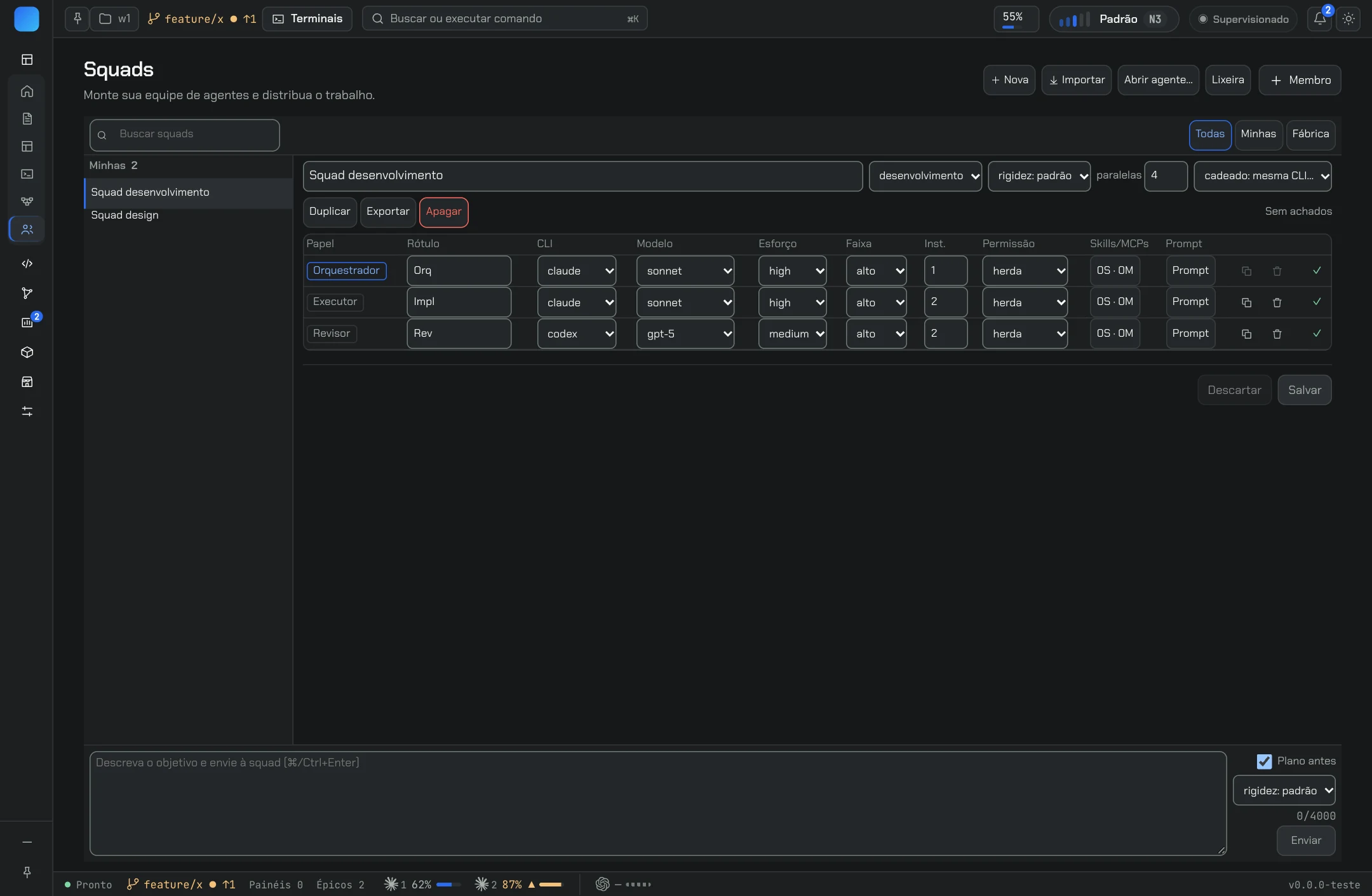Viewport: 1372px width, 896px height.
Task: Click the Importar button
Action: coord(1076,80)
